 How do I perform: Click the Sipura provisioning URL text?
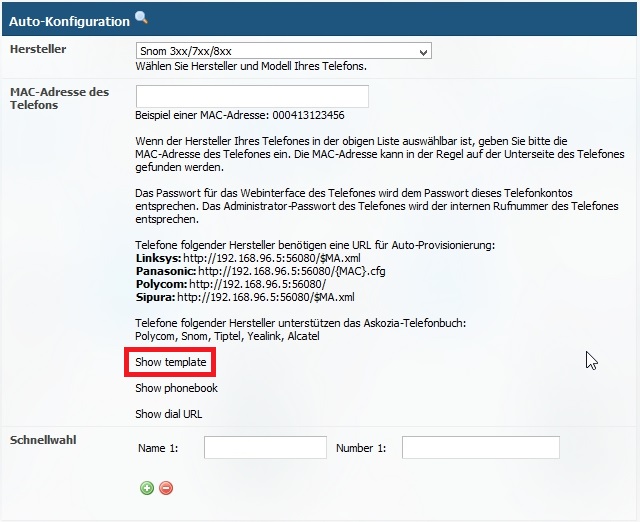coord(265,297)
